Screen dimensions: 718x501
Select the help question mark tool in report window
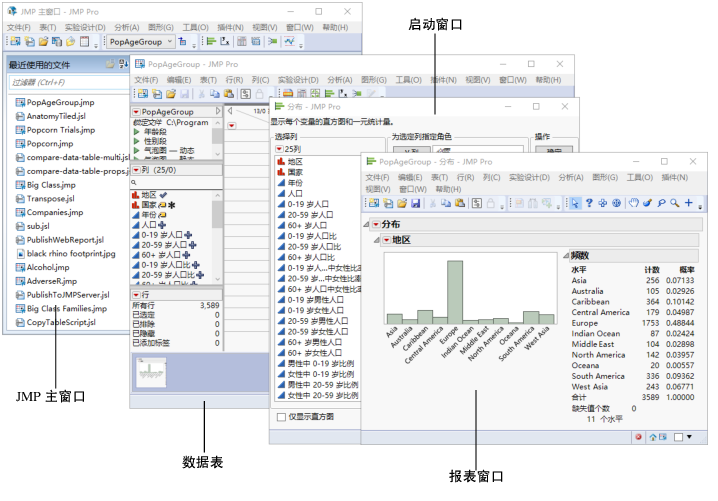point(589,203)
